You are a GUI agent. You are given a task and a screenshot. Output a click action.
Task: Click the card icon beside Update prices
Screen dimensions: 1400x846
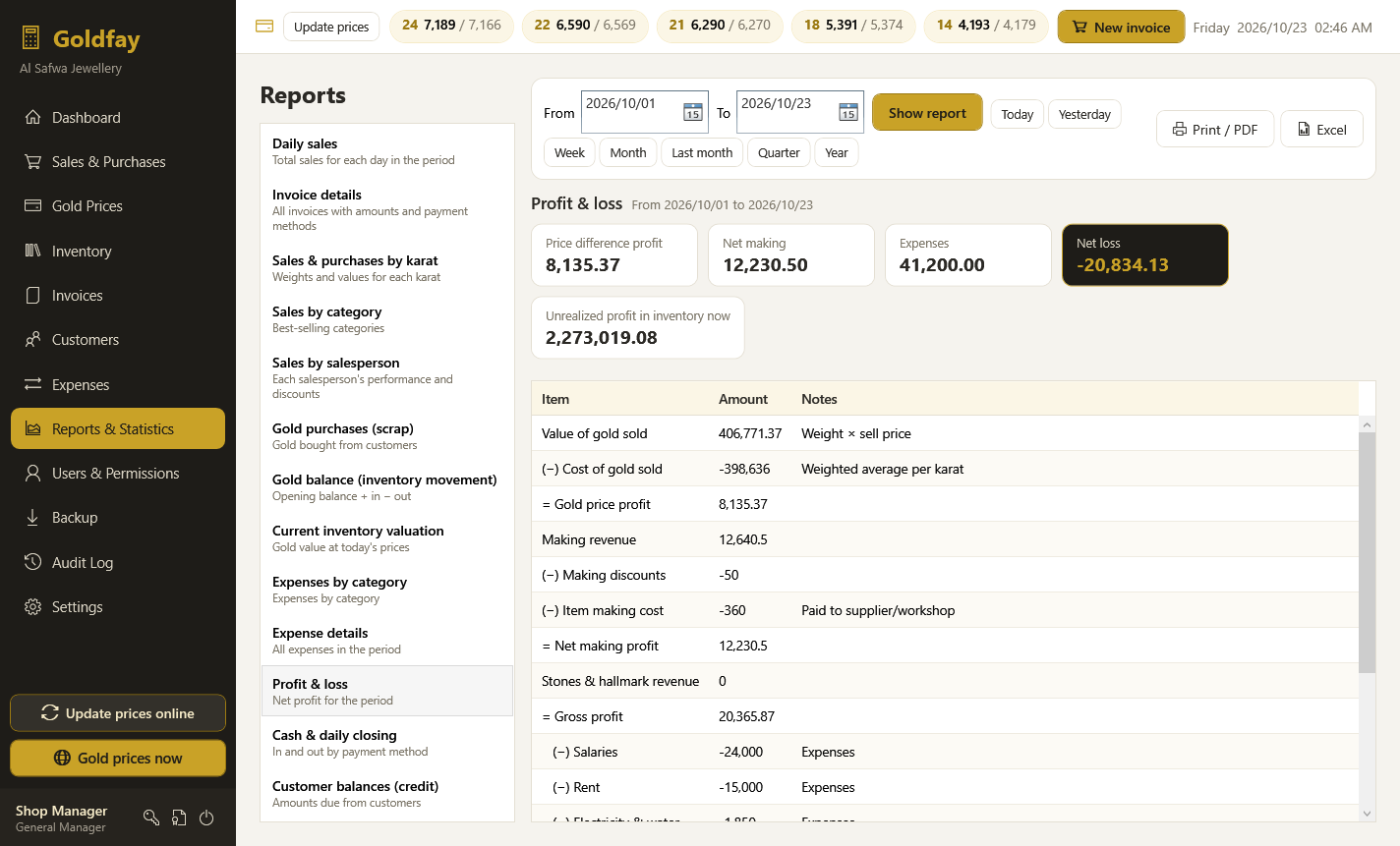pyautogui.click(x=264, y=27)
